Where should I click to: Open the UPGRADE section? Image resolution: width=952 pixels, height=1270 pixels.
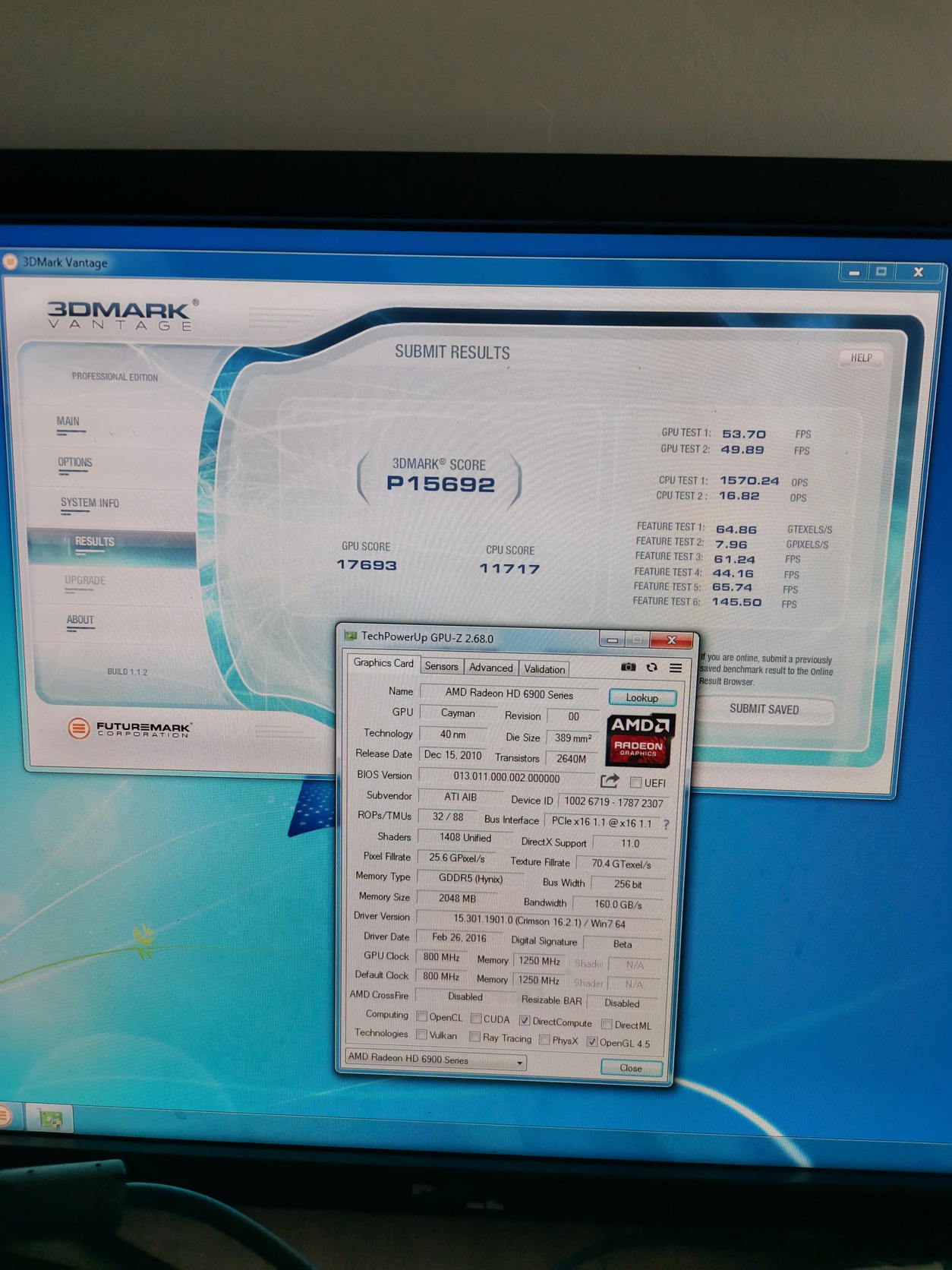85,580
